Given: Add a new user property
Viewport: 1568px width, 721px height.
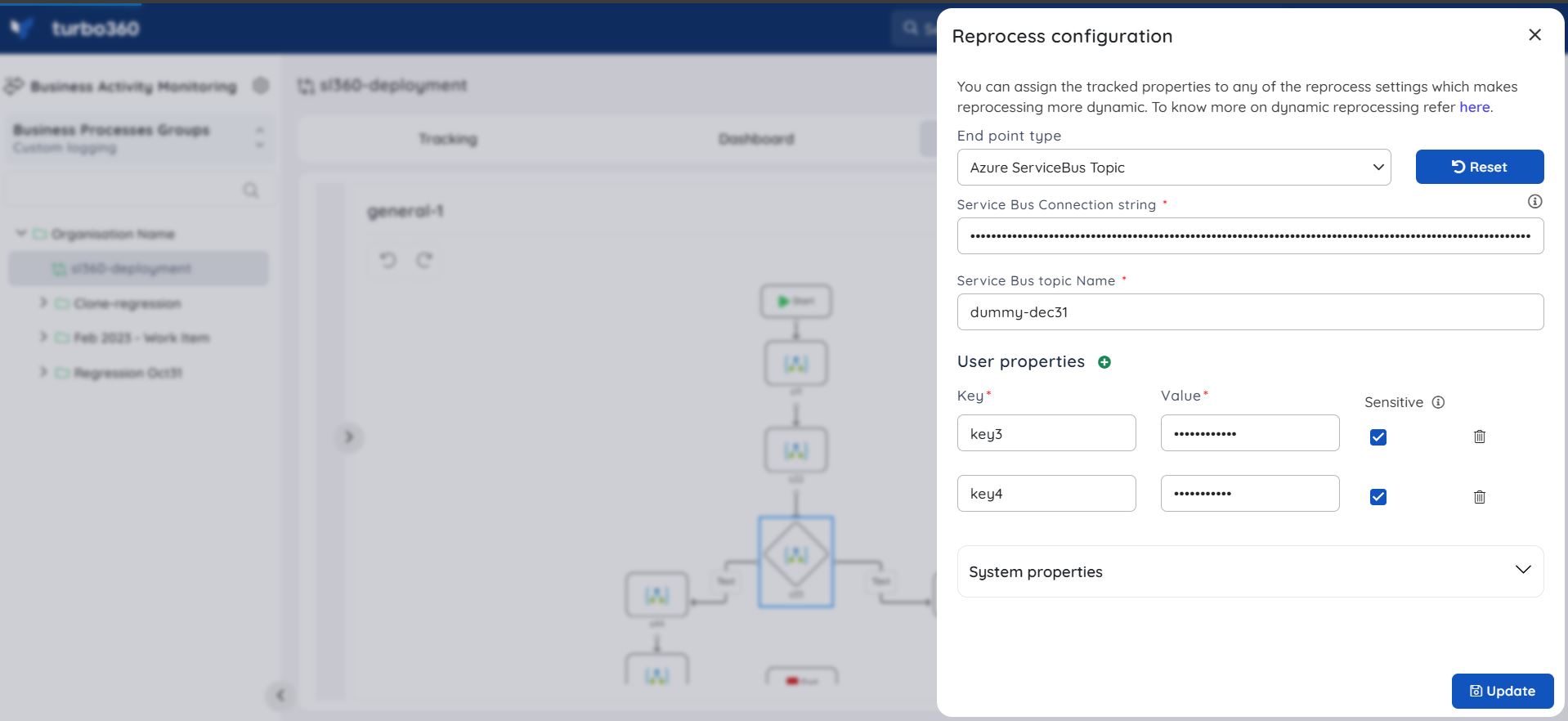Looking at the screenshot, I should point(1104,362).
